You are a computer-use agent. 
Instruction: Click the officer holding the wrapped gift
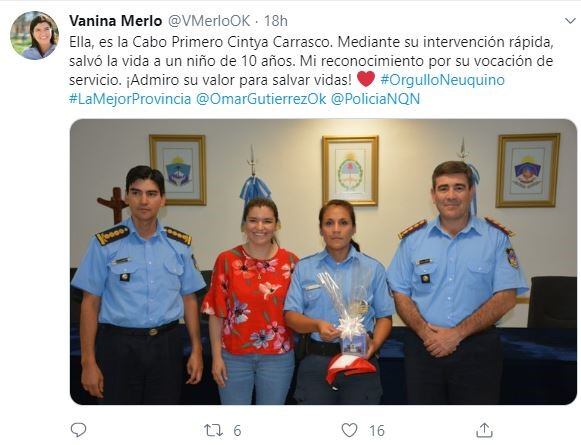click(x=338, y=303)
